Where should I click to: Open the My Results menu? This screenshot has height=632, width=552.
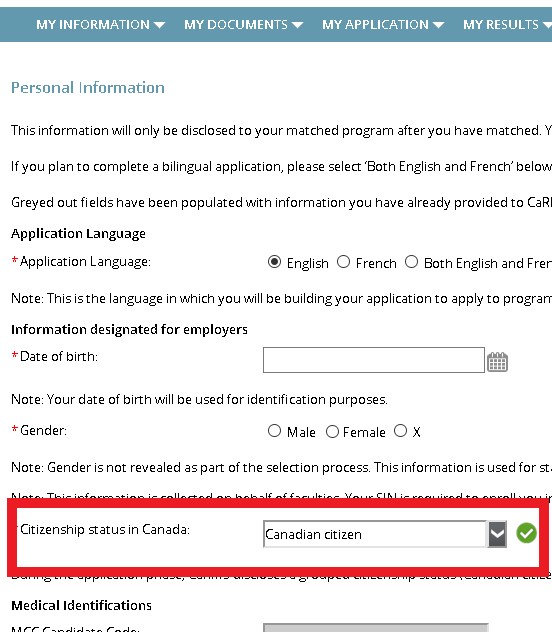(507, 25)
